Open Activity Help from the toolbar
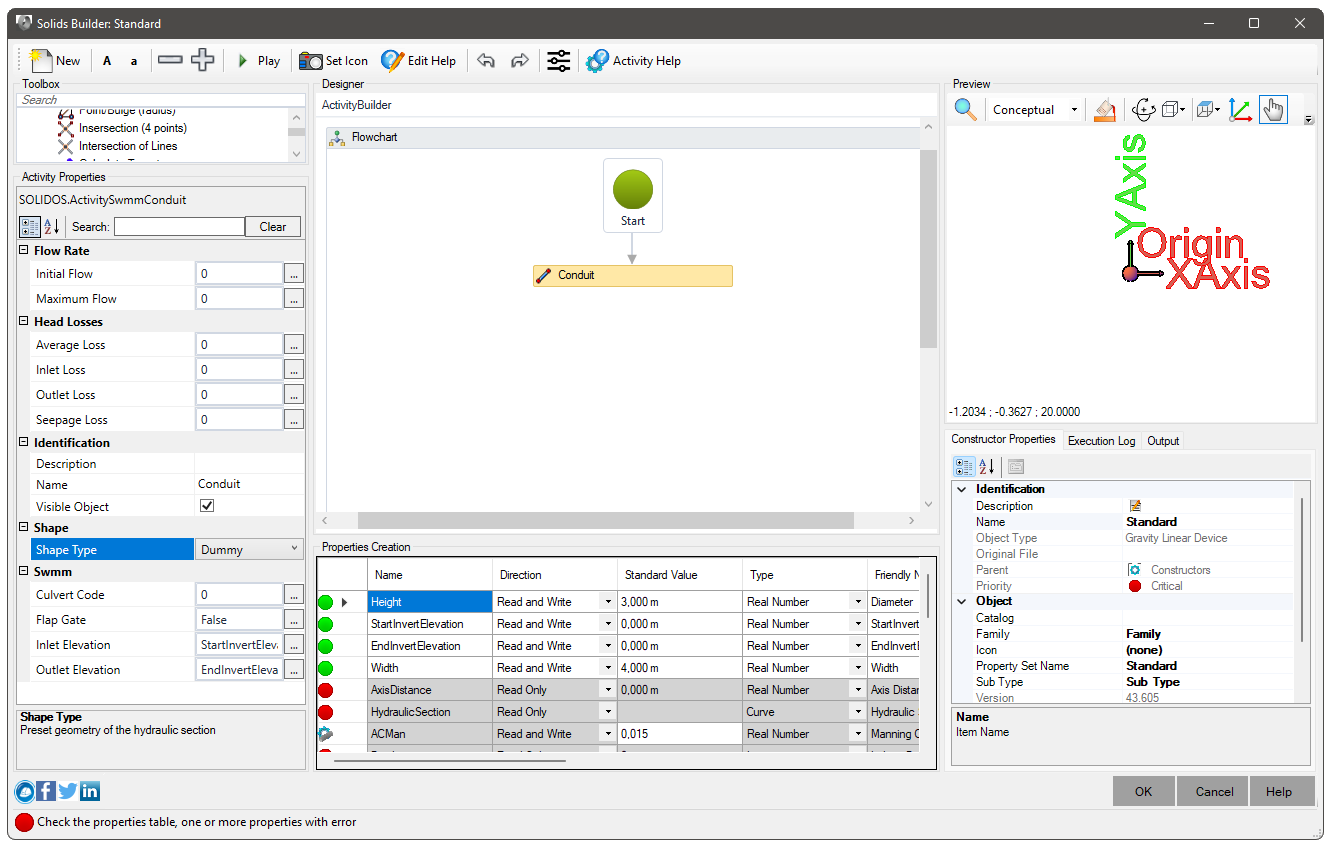The image size is (1339, 850). point(634,61)
